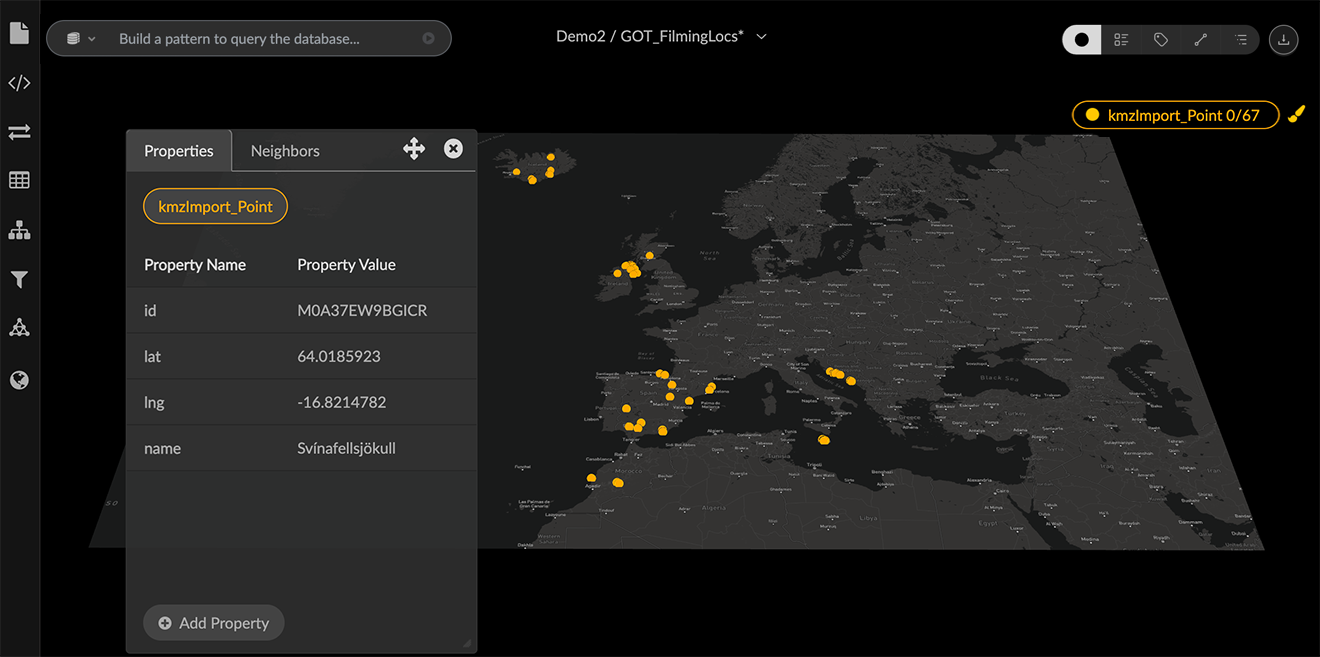1320x657 pixels.
Task: Open the code editor icon in sidebar
Action: (x=19, y=83)
